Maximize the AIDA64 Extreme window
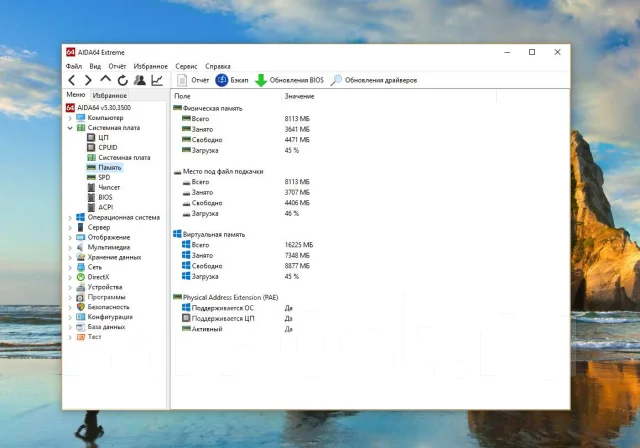Viewport: 640px width, 448px height. (x=532, y=52)
